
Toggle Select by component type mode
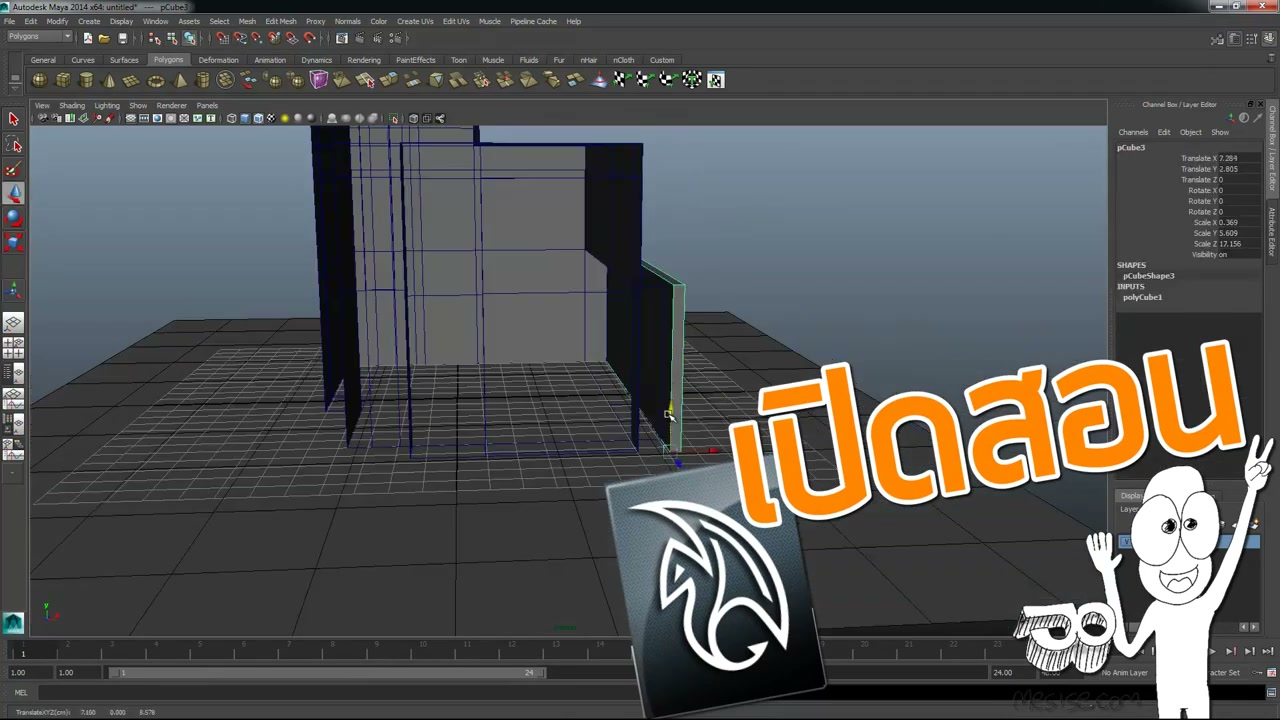point(190,38)
